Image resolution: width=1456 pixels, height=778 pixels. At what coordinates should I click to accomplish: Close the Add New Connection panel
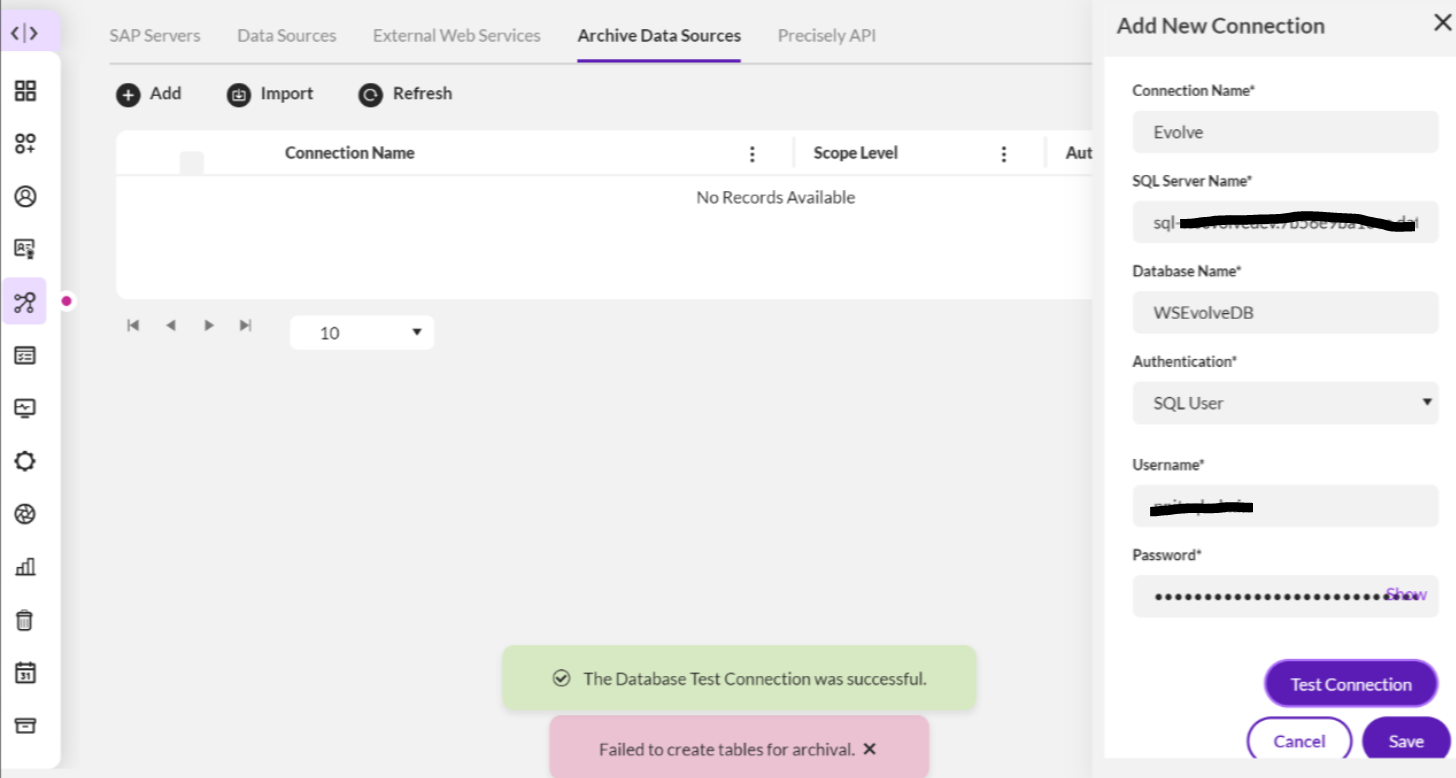(x=1442, y=24)
